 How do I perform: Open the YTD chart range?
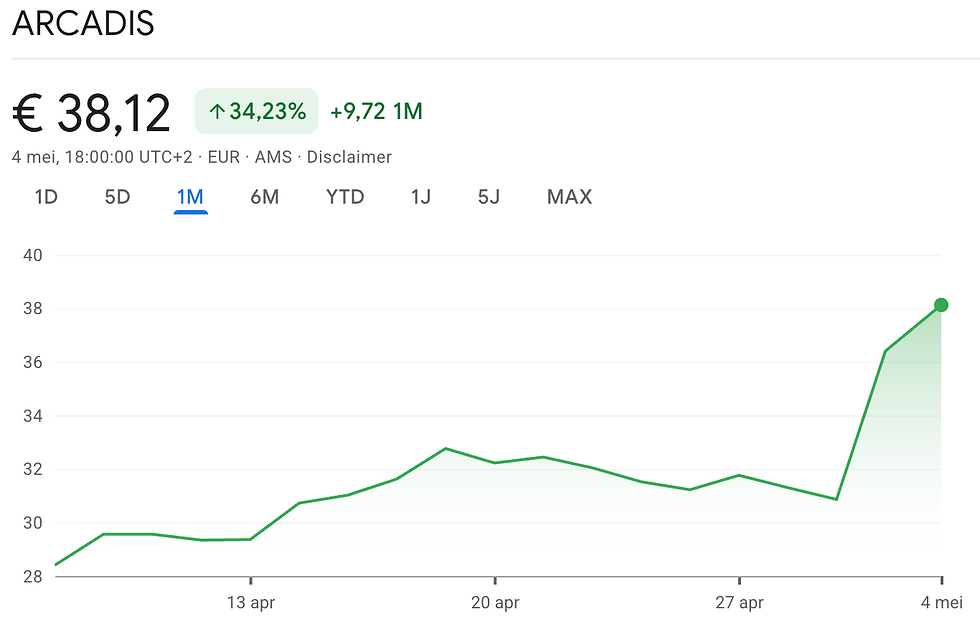345,197
